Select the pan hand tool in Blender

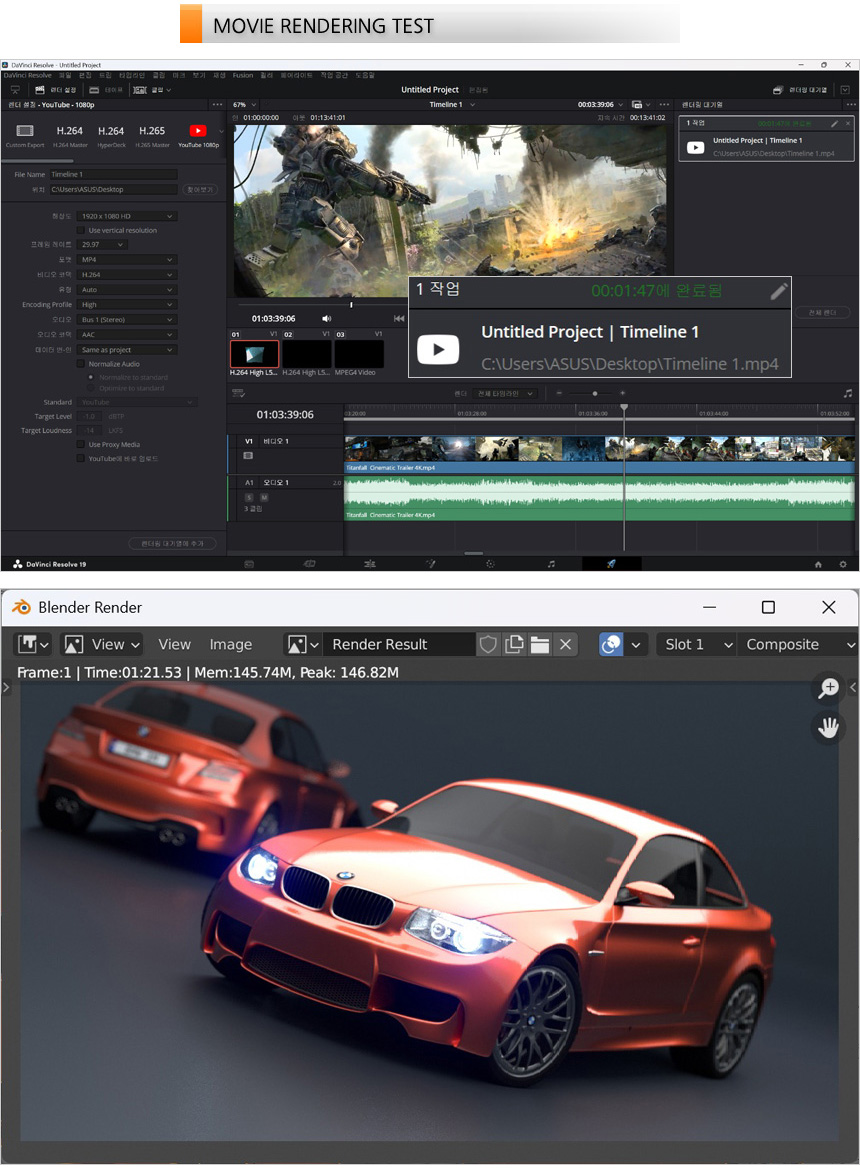(829, 727)
